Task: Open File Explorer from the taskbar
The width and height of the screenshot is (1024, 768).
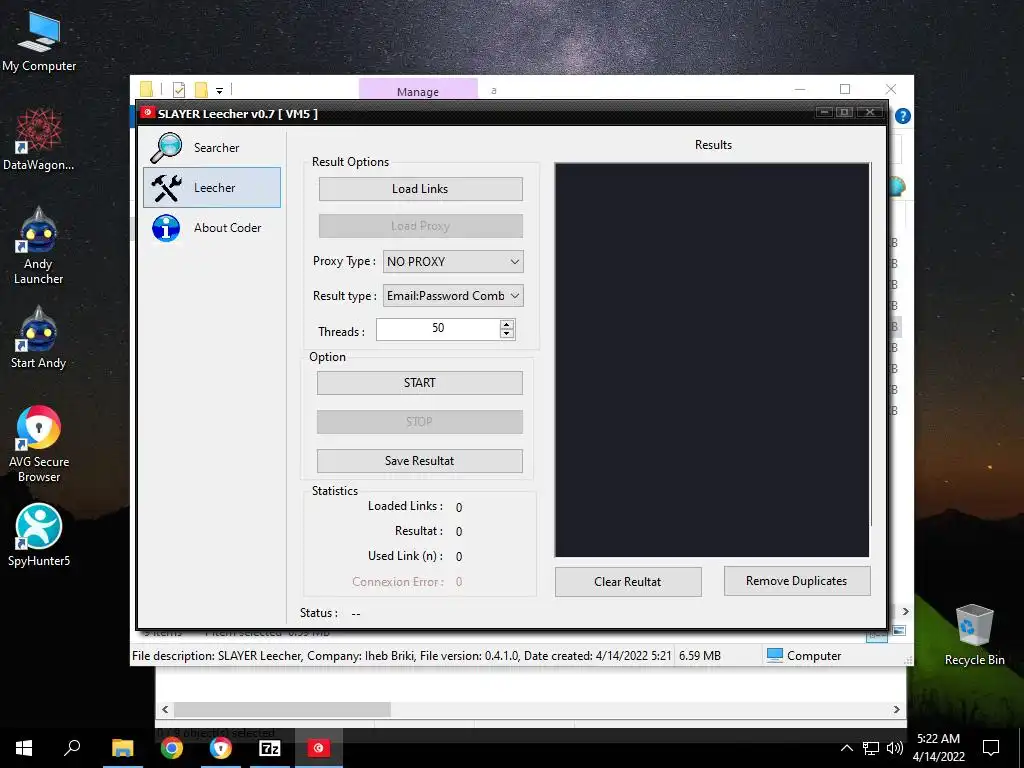Action: click(x=122, y=748)
